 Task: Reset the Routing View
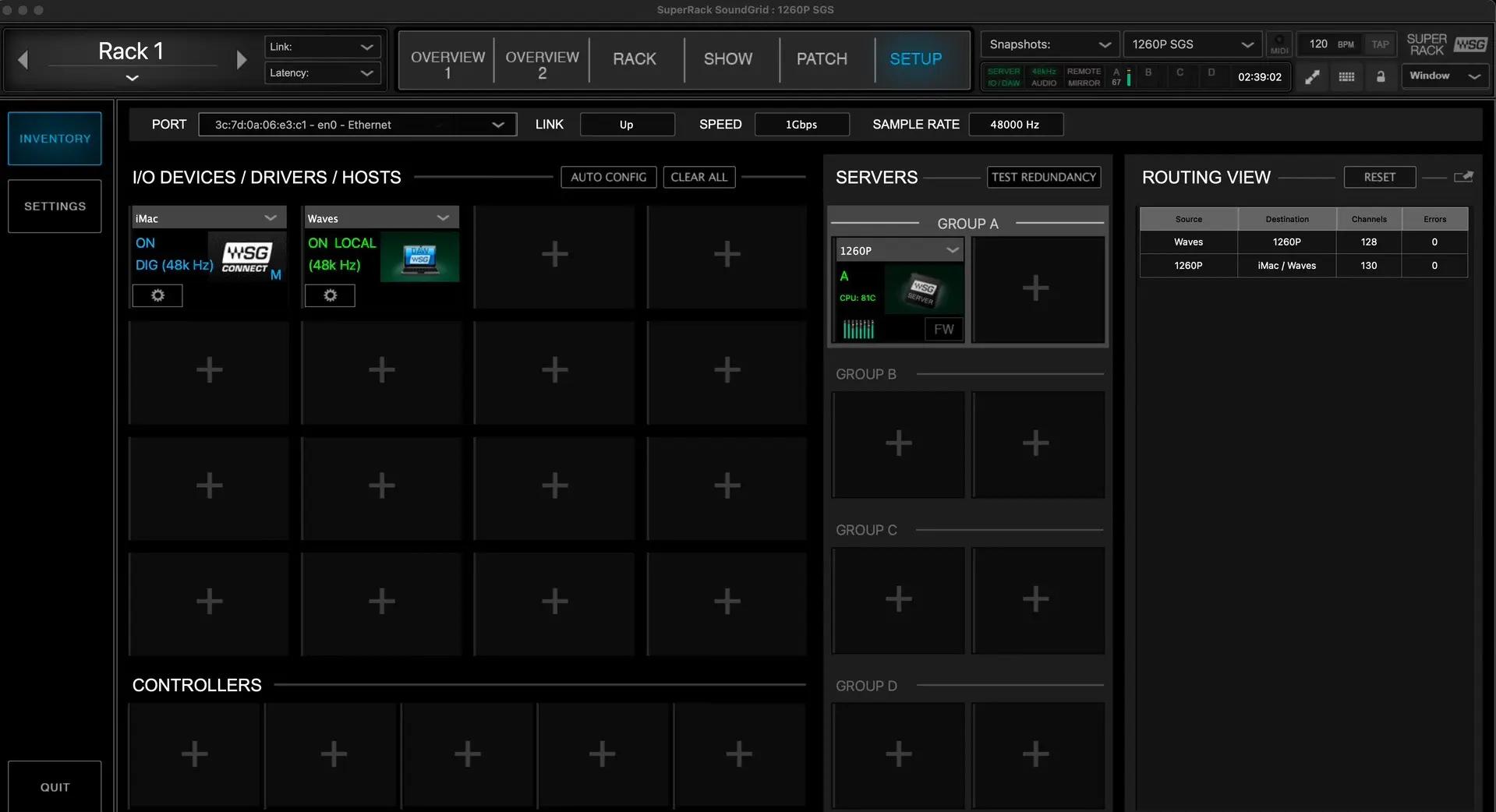pyautogui.click(x=1380, y=177)
